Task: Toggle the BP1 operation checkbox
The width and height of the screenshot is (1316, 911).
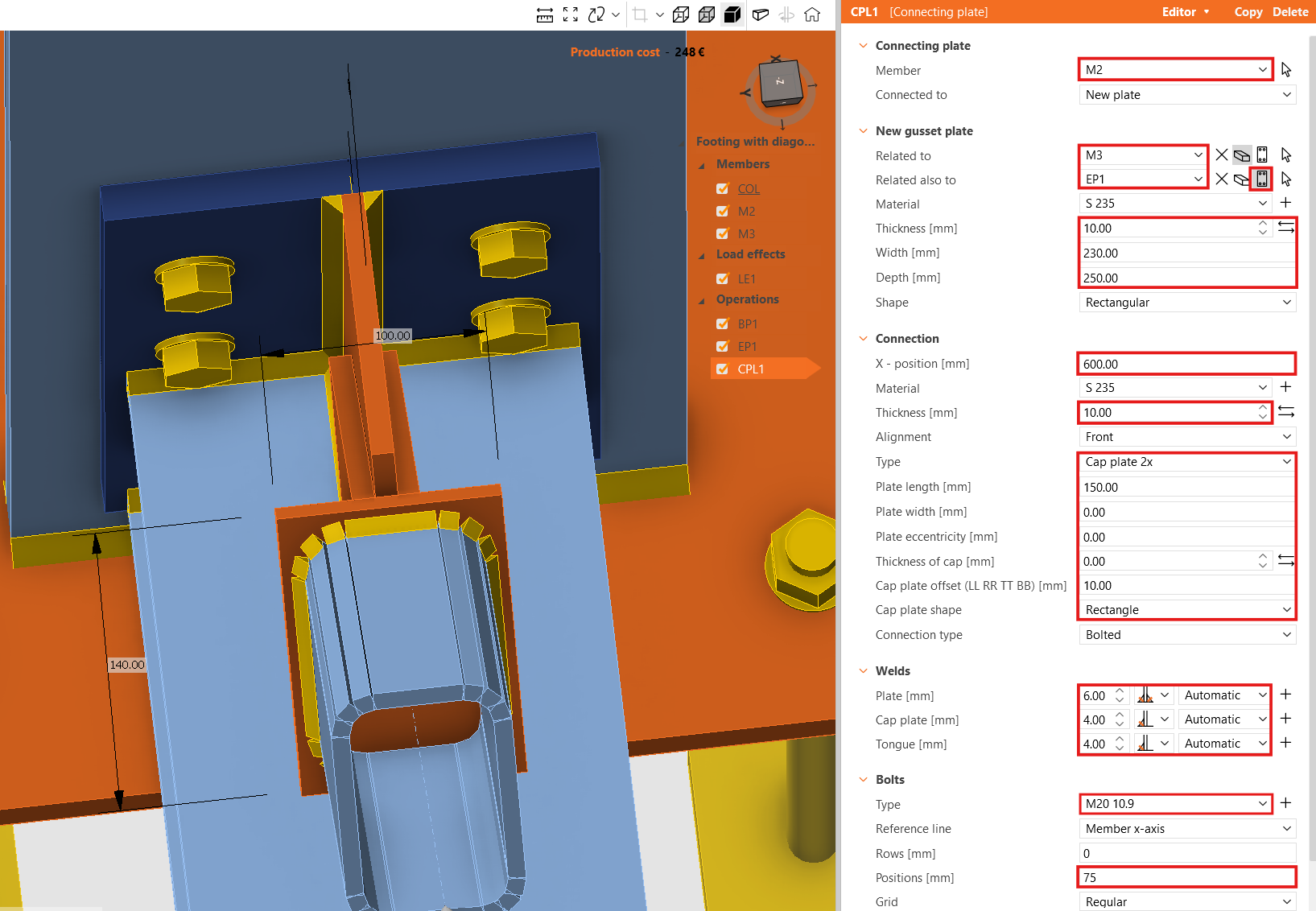Action: [x=723, y=324]
